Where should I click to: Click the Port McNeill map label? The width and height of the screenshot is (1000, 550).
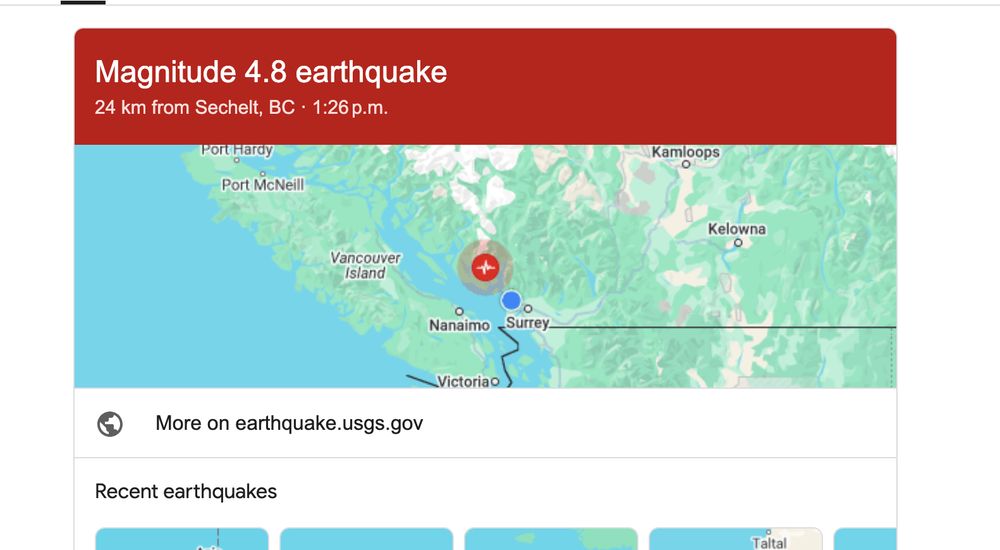point(263,184)
